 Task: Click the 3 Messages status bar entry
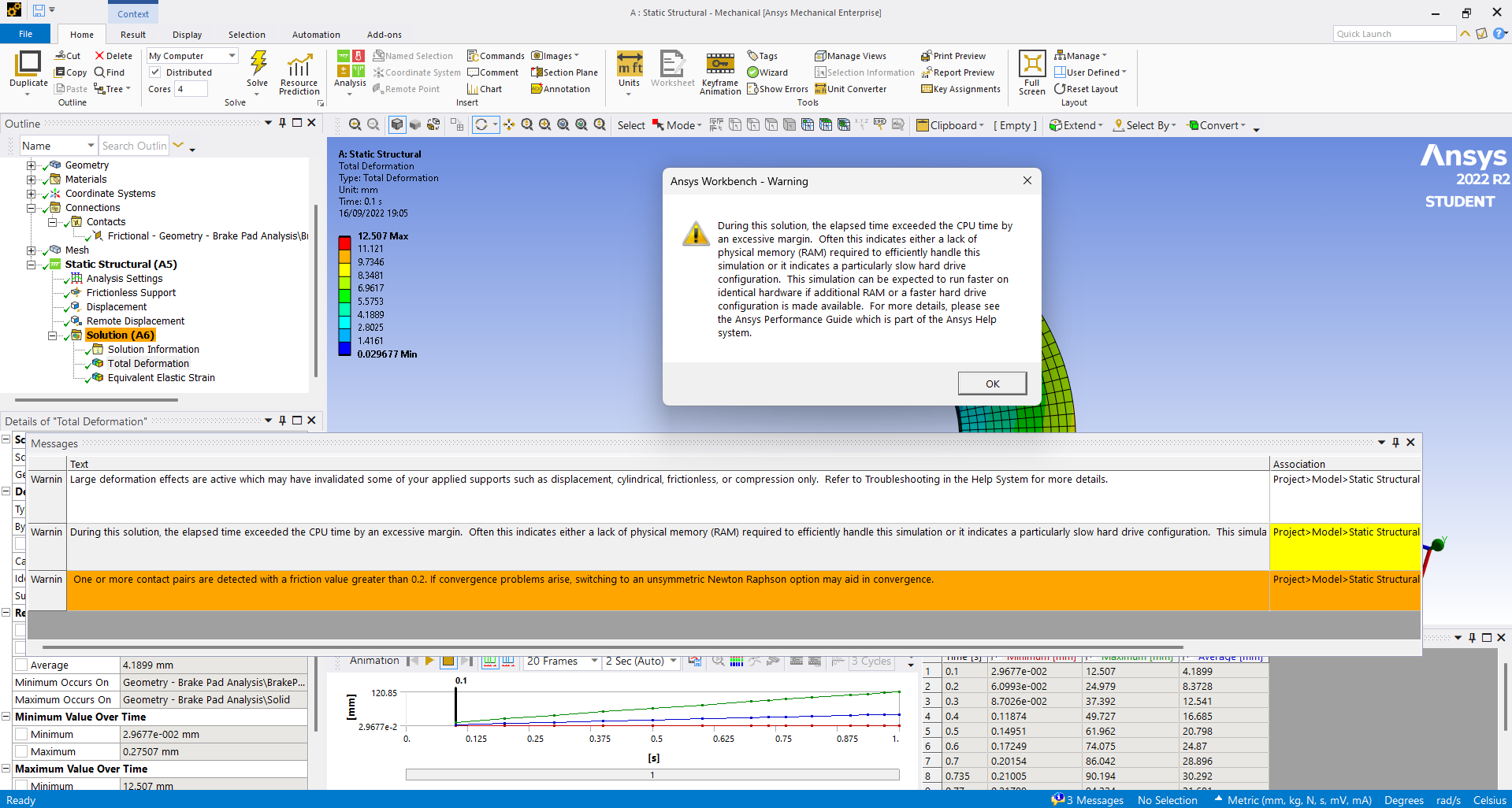[x=1088, y=800]
